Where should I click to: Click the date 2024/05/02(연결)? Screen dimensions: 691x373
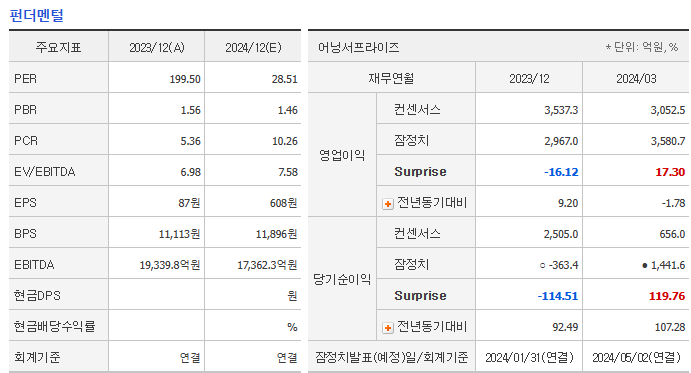point(636,357)
